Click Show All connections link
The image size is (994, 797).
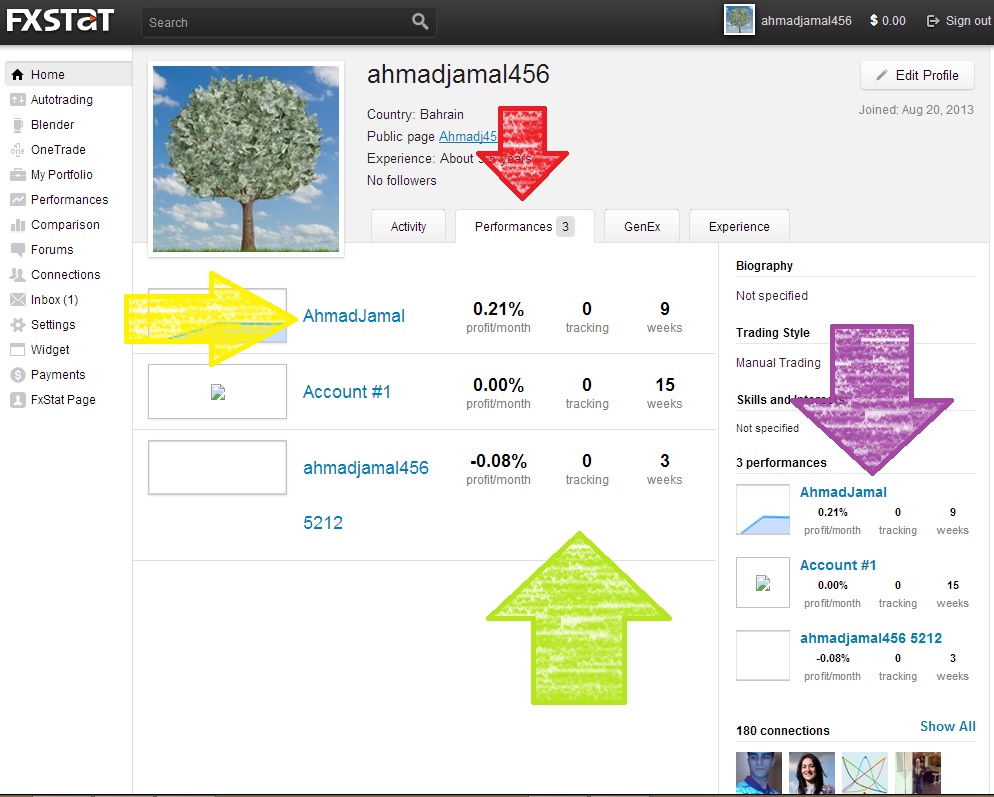coord(947,726)
